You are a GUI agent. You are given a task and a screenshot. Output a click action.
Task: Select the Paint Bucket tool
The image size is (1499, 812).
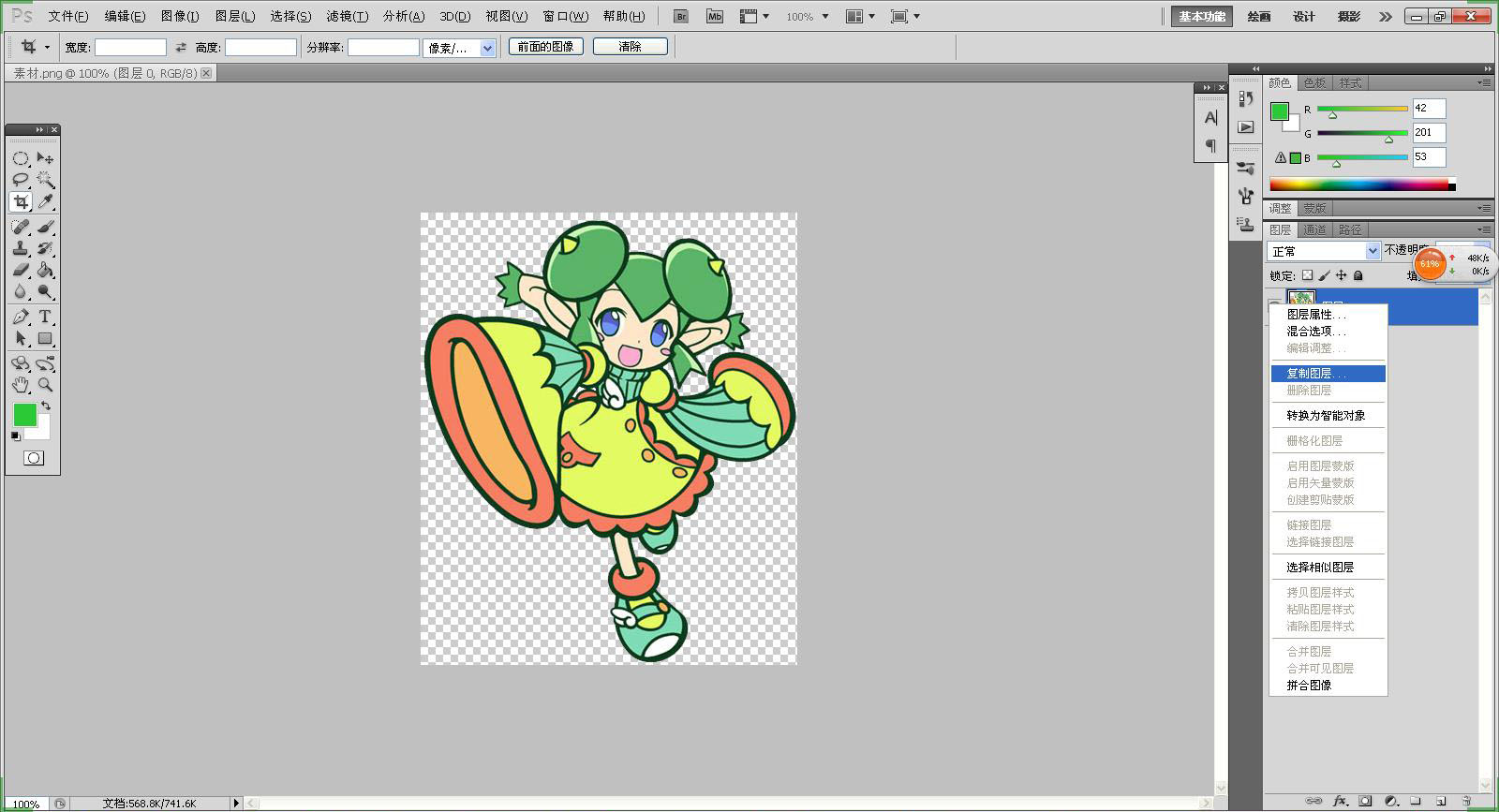[44, 270]
